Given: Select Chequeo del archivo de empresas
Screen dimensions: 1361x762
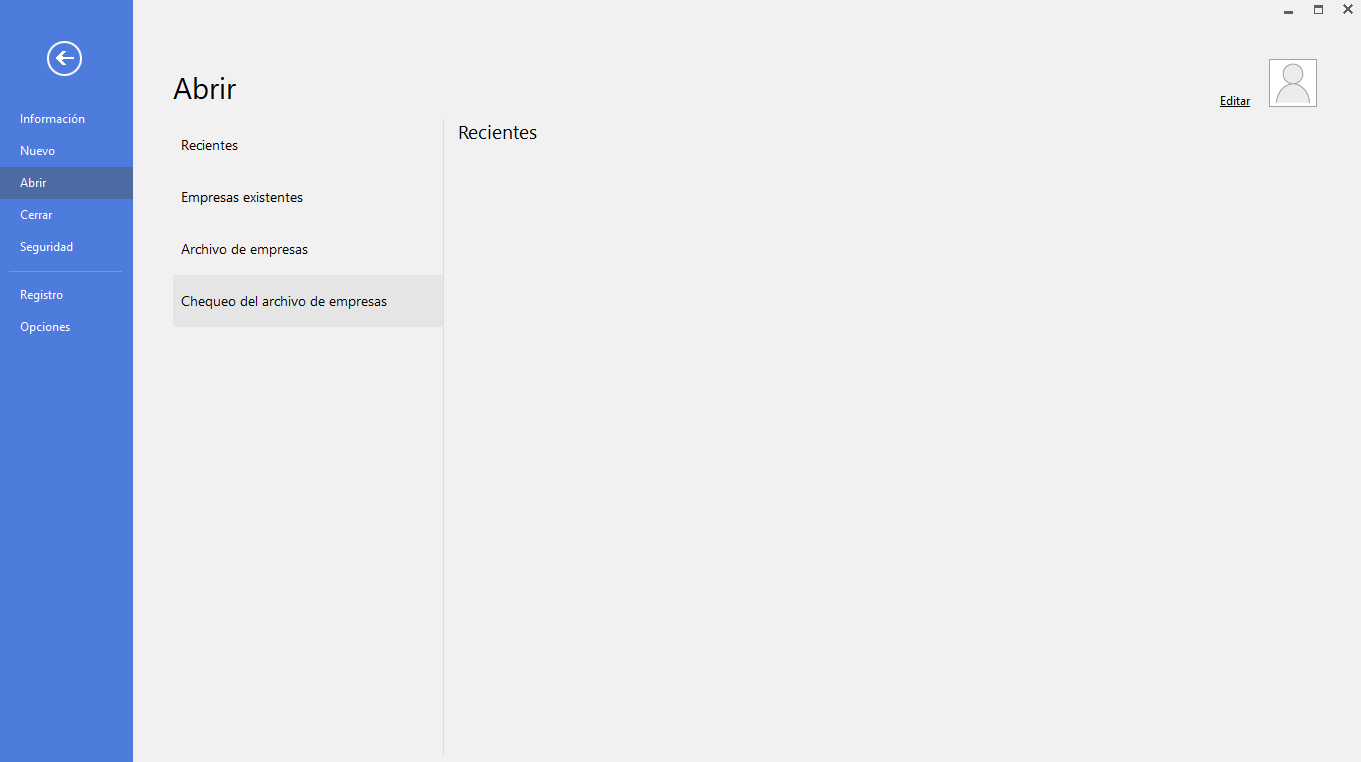Looking at the screenshot, I should tap(308, 301).
